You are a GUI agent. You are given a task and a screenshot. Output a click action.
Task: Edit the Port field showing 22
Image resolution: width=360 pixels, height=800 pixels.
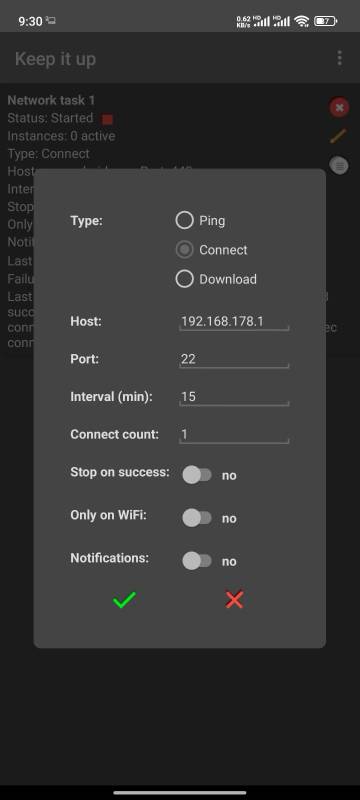(234, 359)
